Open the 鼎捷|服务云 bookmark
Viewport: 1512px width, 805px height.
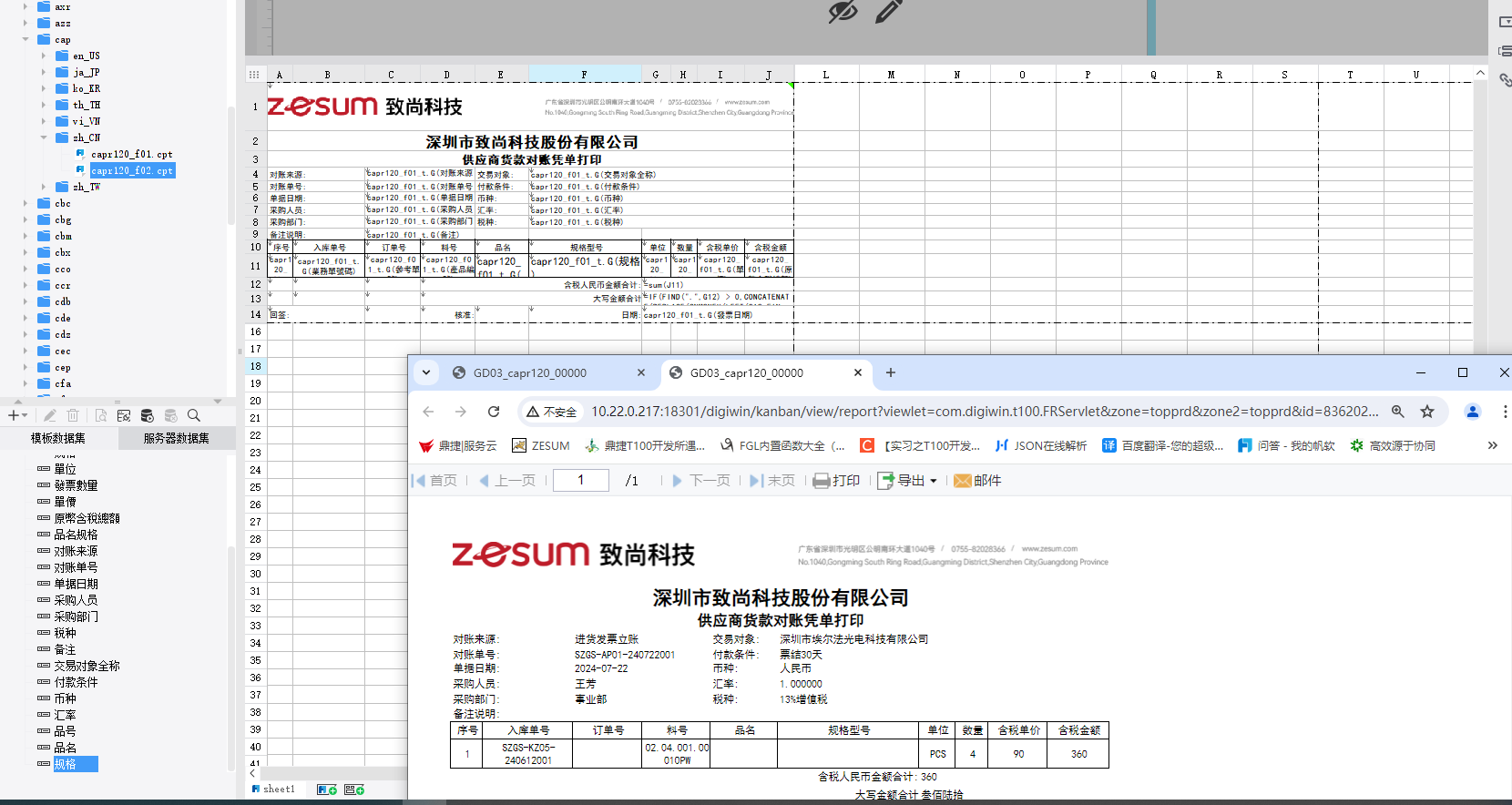tap(458, 445)
